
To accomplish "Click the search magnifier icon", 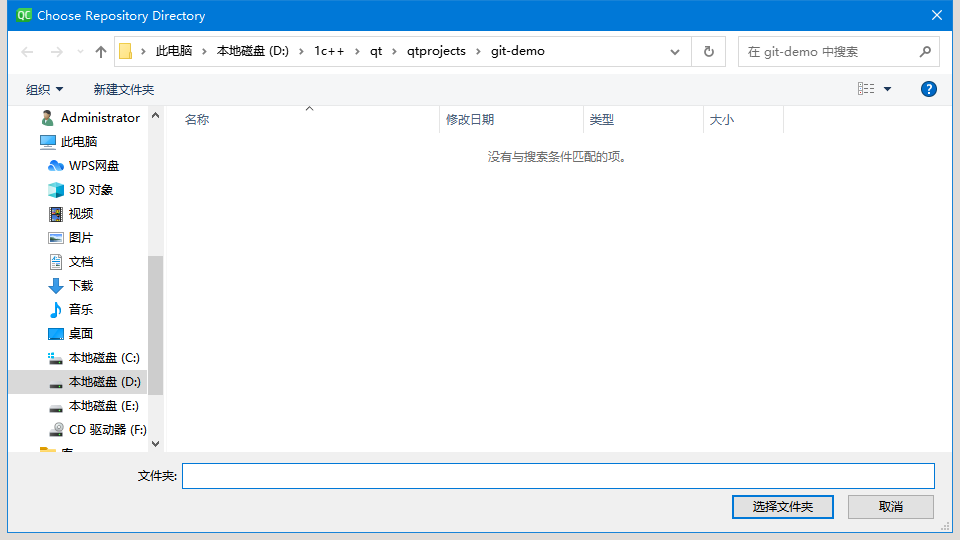I will [x=925, y=51].
